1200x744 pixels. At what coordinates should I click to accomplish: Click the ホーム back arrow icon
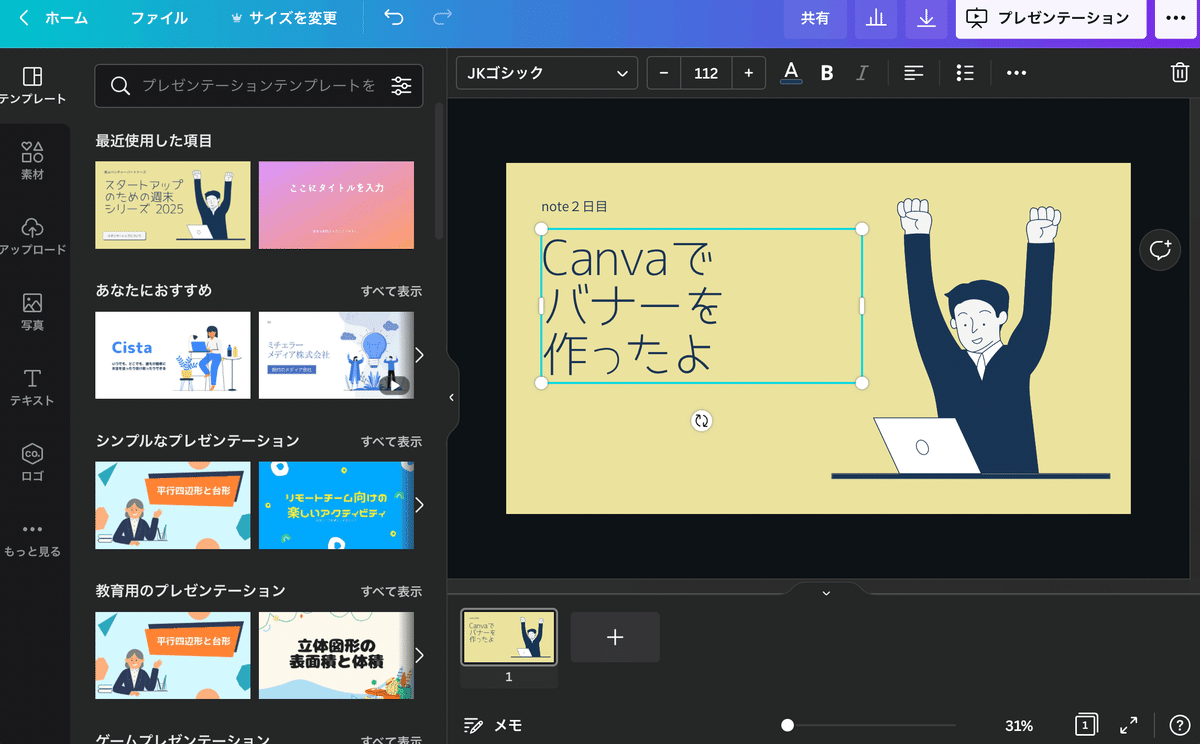[x=24, y=18]
